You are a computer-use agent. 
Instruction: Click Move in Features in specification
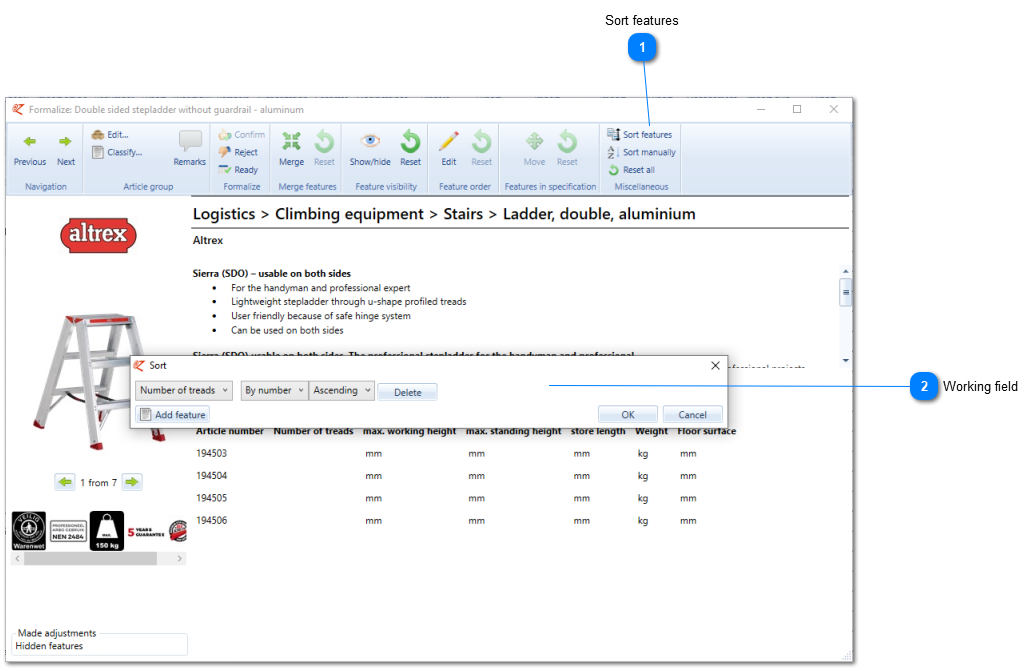(534, 148)
